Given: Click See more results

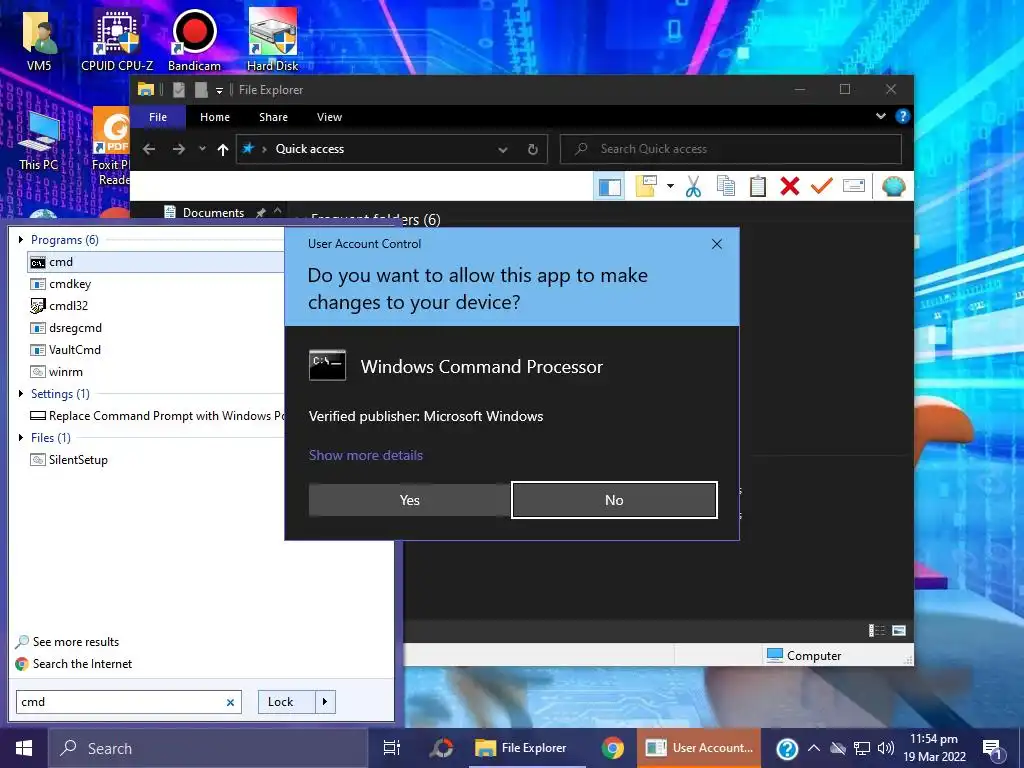Looking at the screenshot, I should click(x=67, y=642).
